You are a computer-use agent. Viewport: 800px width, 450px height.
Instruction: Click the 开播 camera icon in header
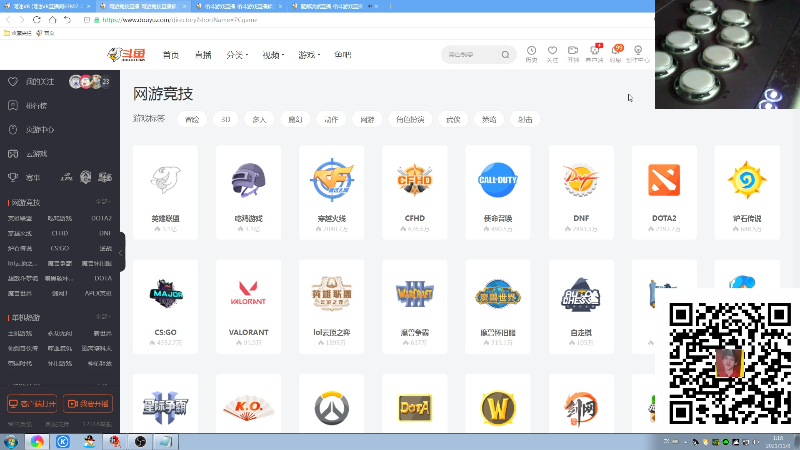click(x=573, y=54)
